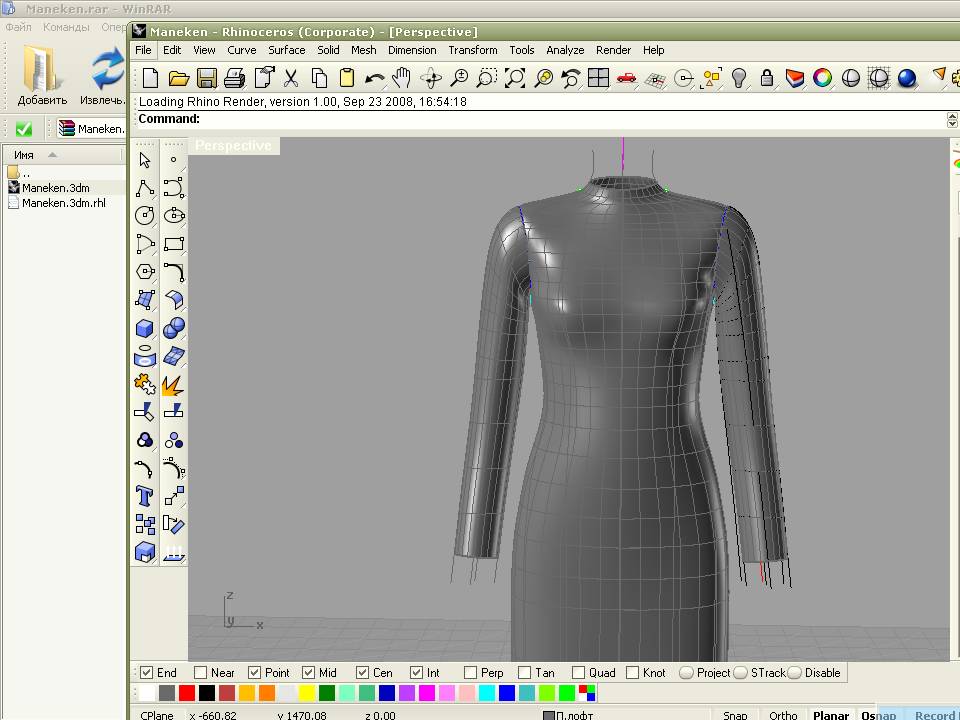960x720 pixels.
Task: Click the Circle drawing tool
Action: (x=145, y=215)
